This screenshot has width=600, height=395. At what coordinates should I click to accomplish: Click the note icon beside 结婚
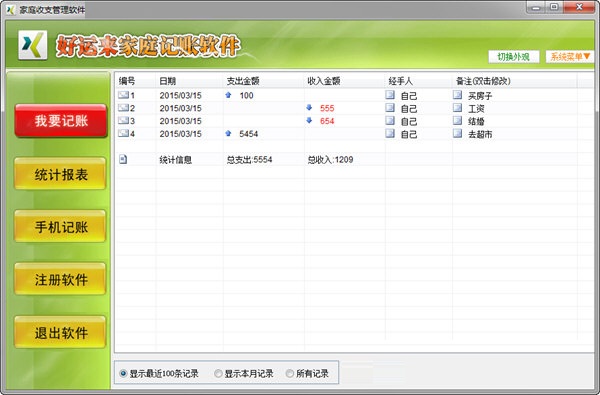click(x=457, y=121)
